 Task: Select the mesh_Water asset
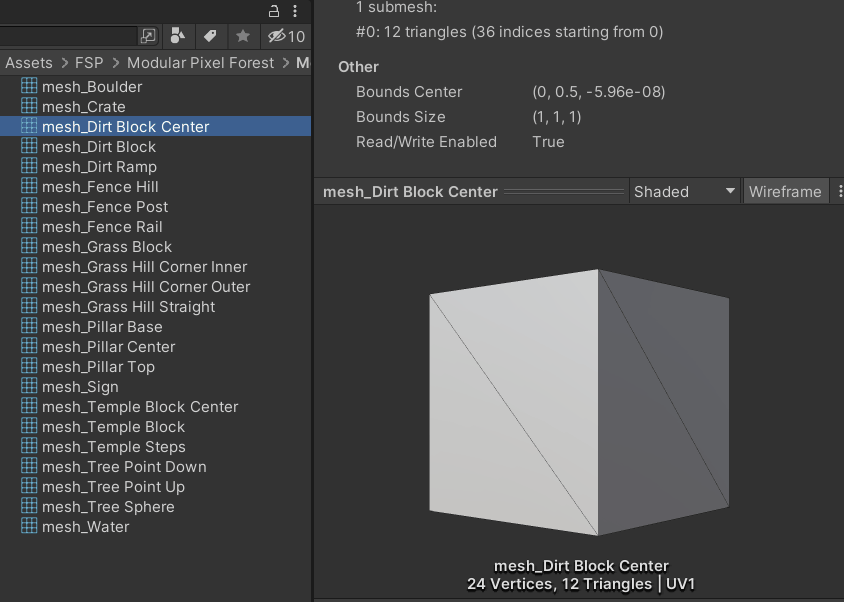(x=156, y=527)
